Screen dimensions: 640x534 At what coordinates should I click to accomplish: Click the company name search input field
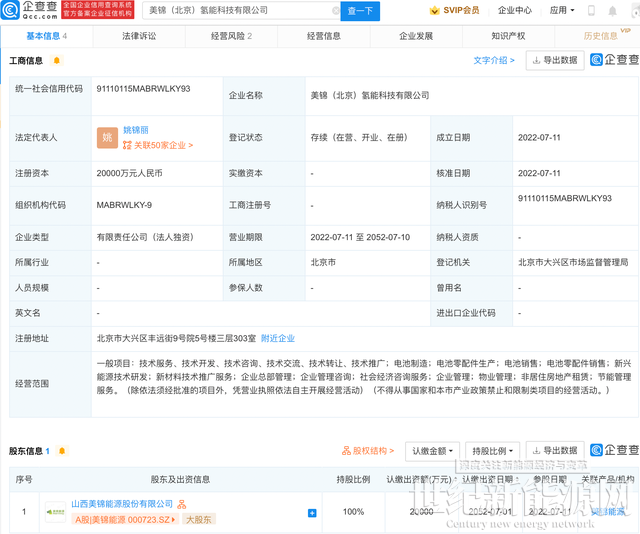click(240, 10)
